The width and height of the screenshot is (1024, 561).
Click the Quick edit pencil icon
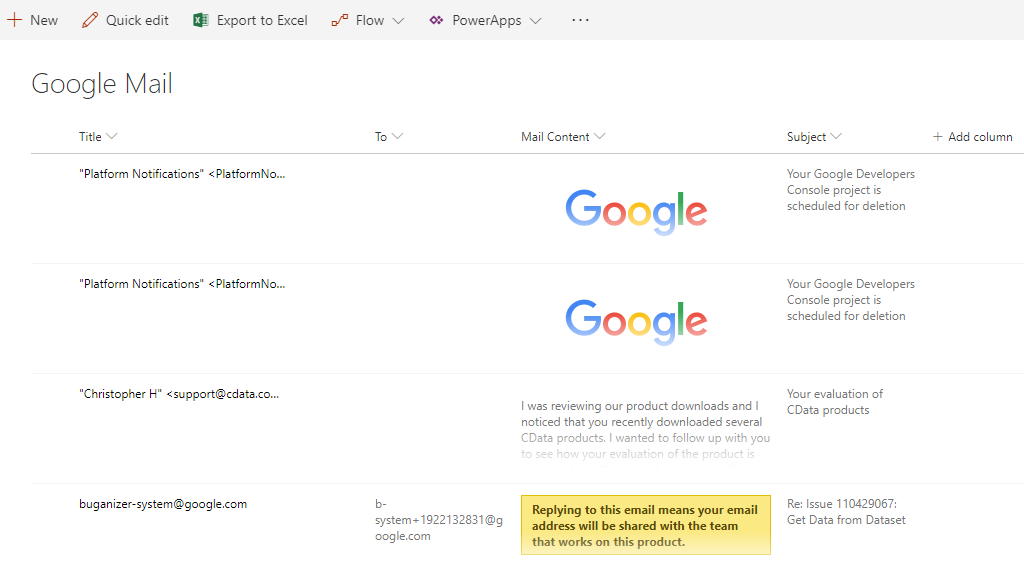90,20
